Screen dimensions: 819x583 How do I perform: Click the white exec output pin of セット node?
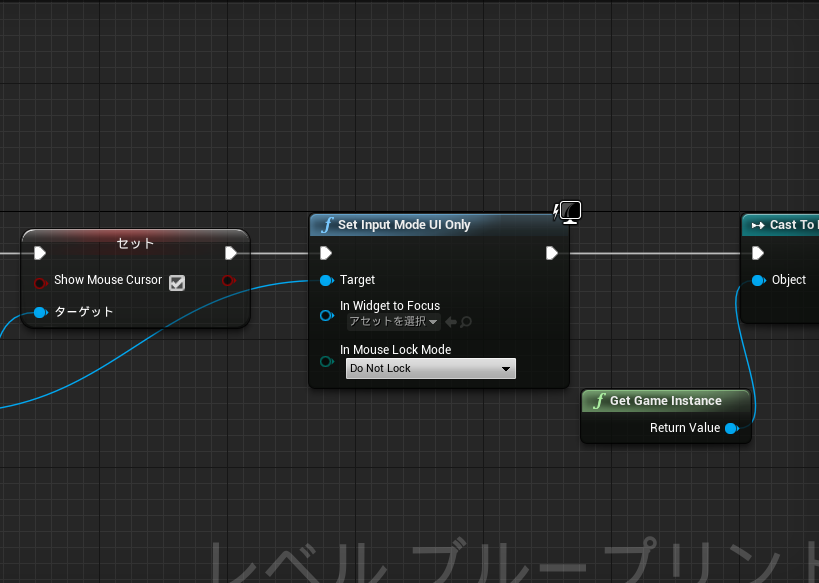click(232, 253)
